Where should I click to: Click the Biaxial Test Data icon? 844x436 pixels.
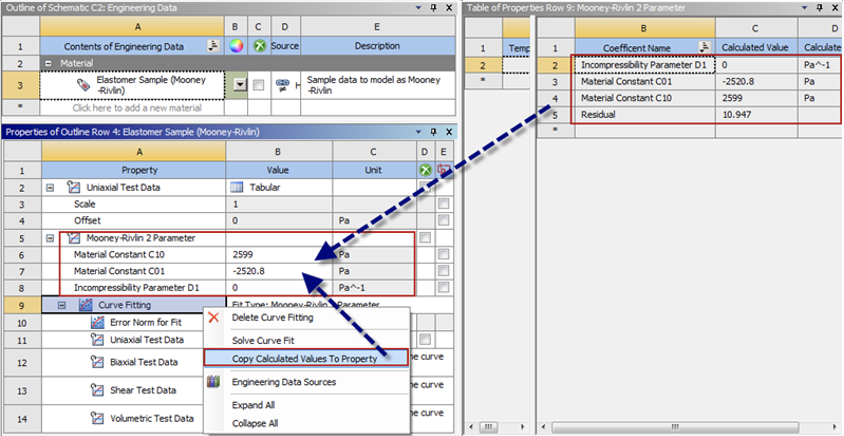tap(97, 362)
